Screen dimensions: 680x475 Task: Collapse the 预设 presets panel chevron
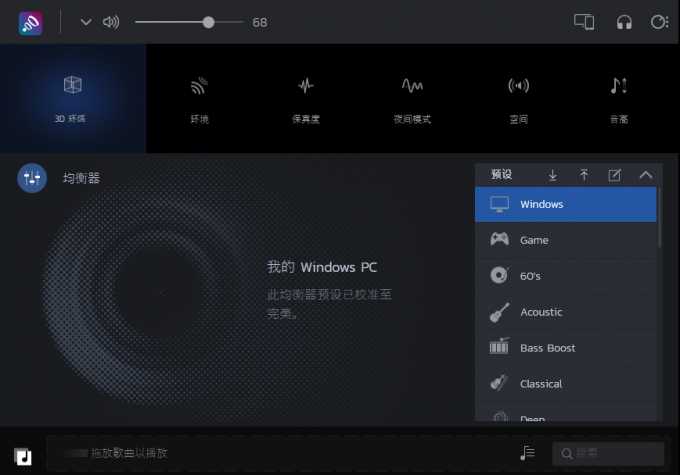pos(645,175)
